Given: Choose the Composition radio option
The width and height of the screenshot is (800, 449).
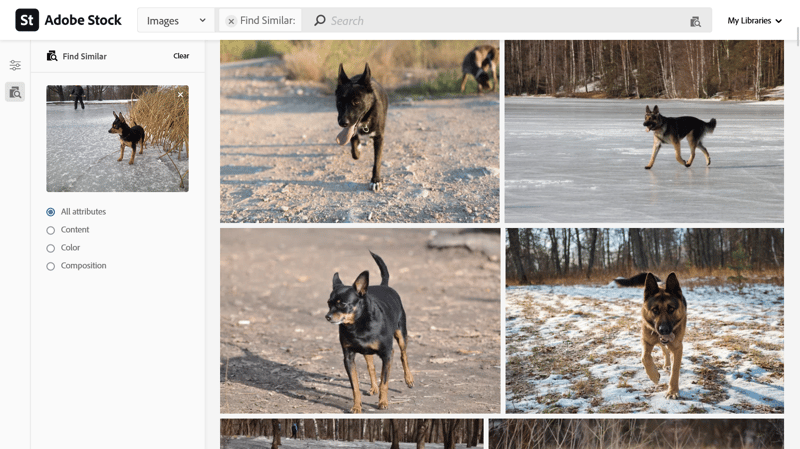Looking at the screenshot, I should [51, 266].
